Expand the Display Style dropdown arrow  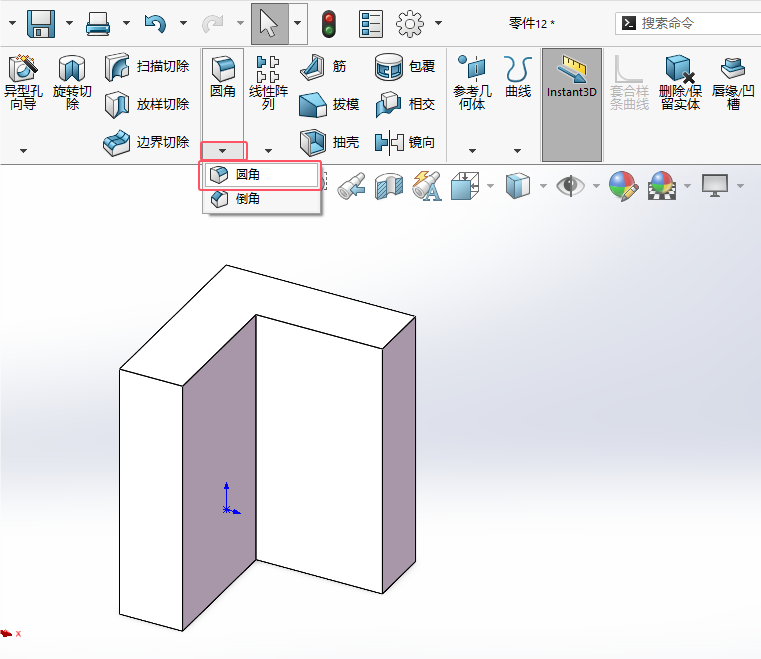click(543, 186)
